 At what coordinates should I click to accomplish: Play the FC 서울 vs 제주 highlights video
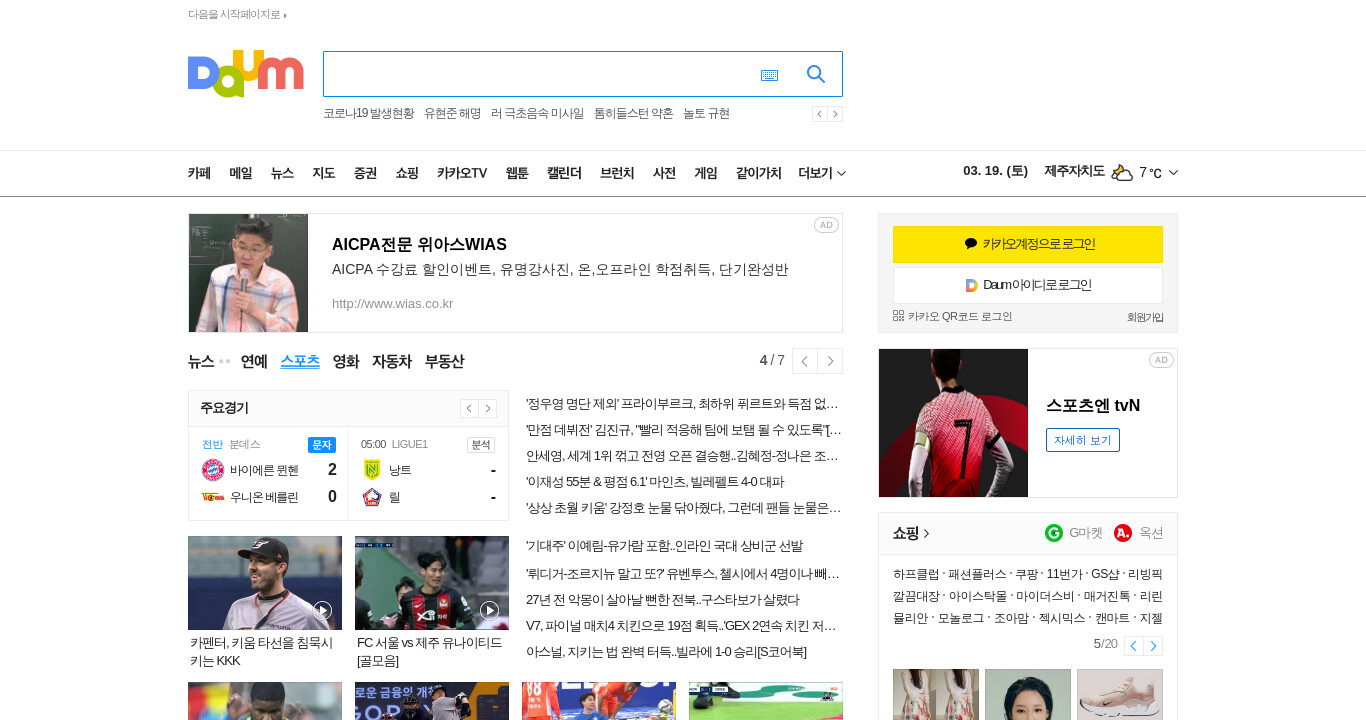(489, 610)
